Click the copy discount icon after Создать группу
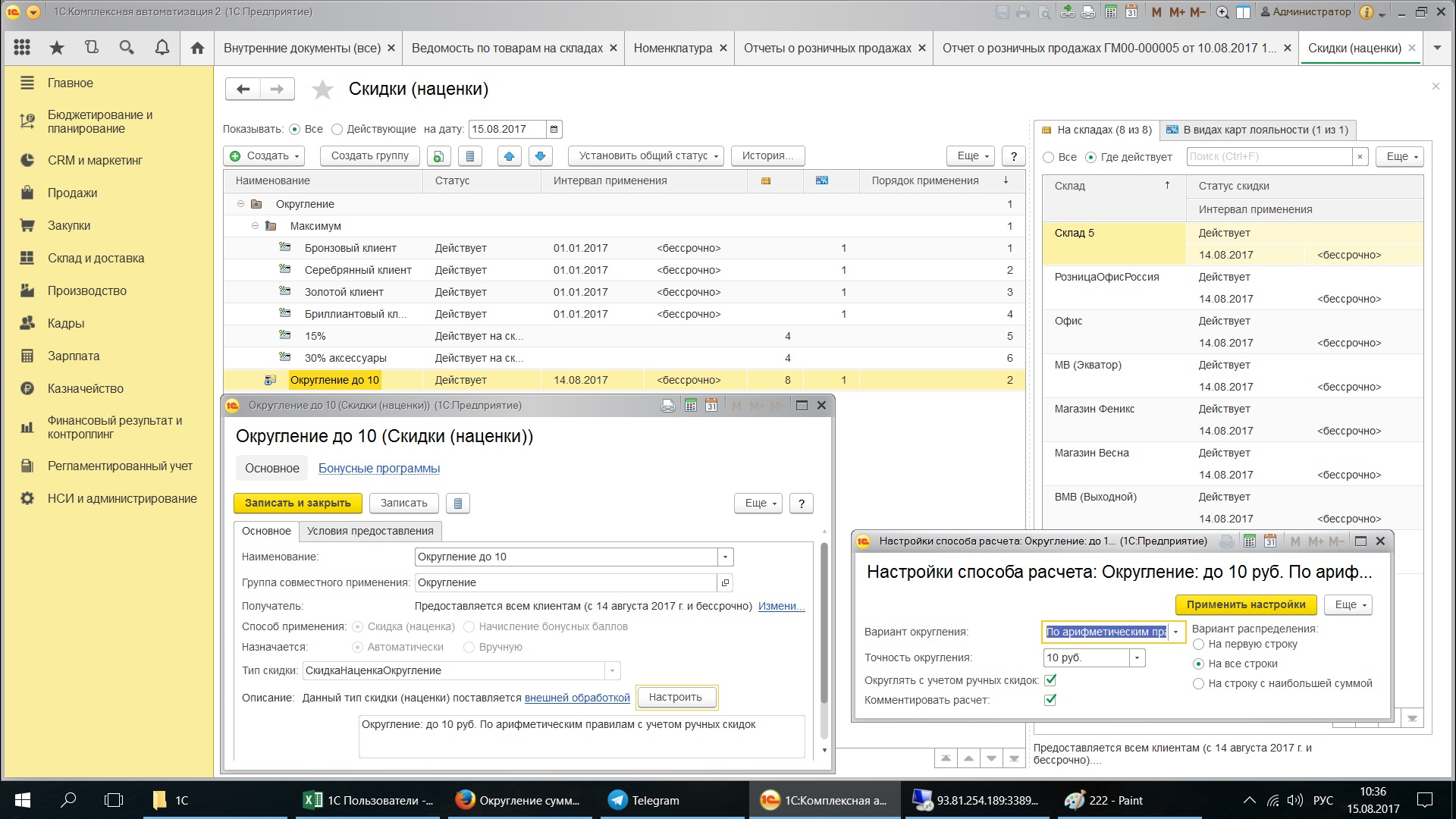The image size is (1456, 819). pyautogui.click(x=438, y=155)
